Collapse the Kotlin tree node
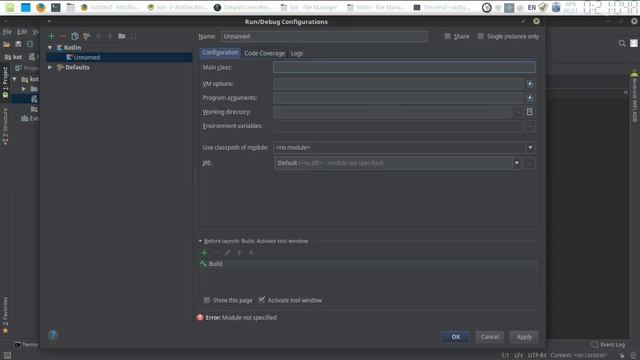 click(50, 48)
